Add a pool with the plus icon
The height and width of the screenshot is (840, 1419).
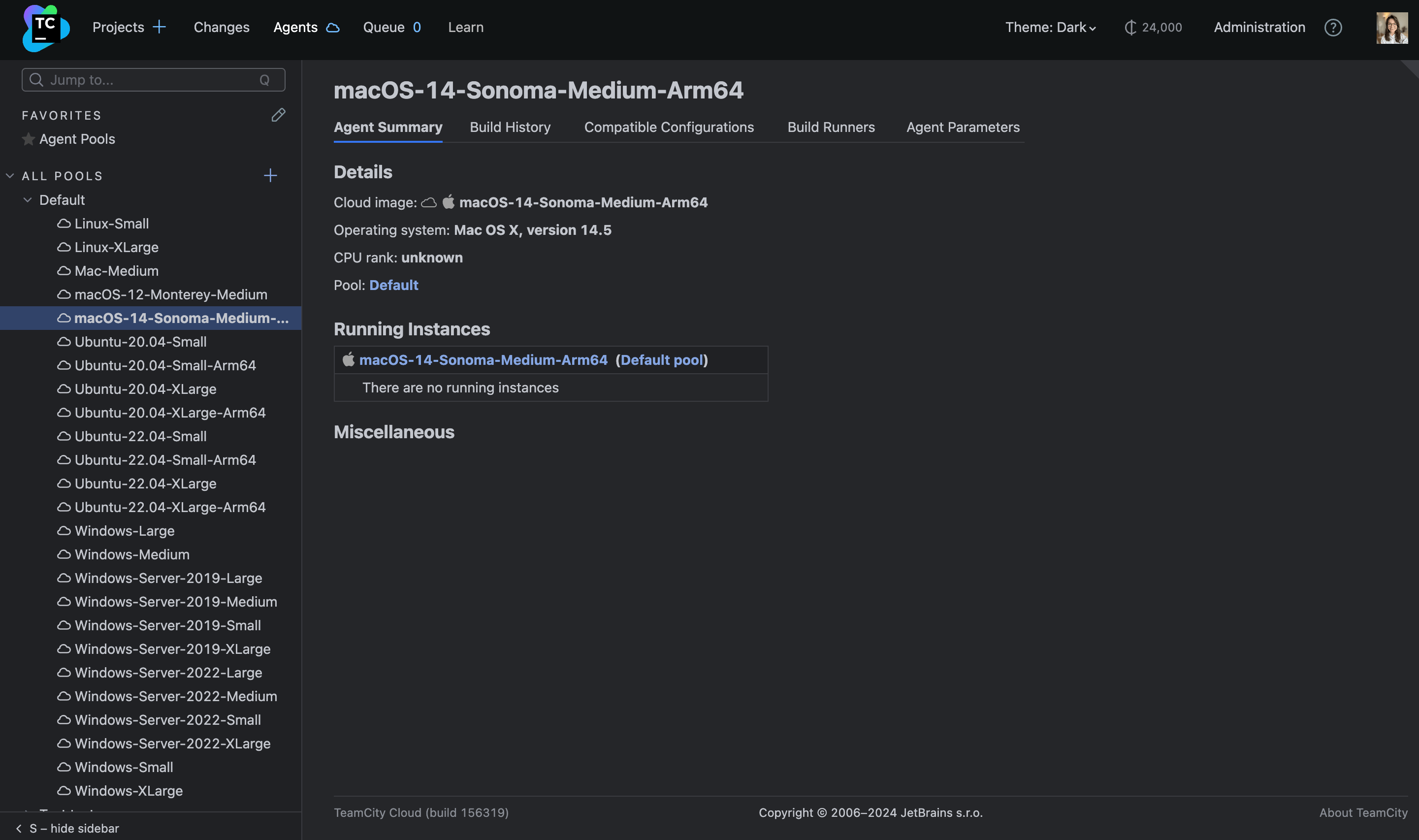270,175
